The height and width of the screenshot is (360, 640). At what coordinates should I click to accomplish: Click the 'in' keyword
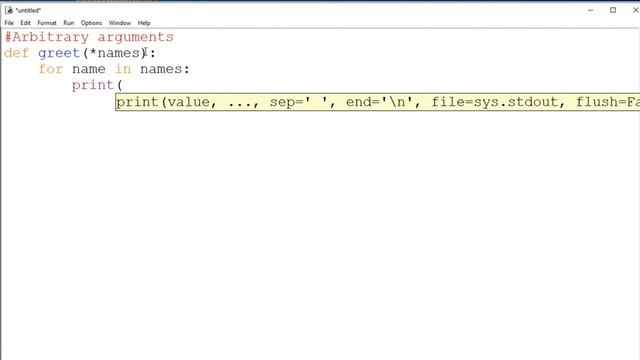[x=123, y=69]
